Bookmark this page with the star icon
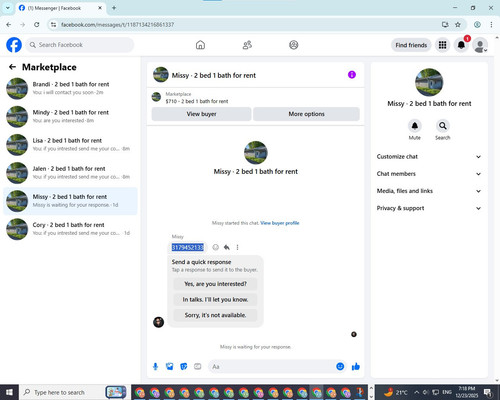The height and width of the screenshot is (400, 500). 458,25
